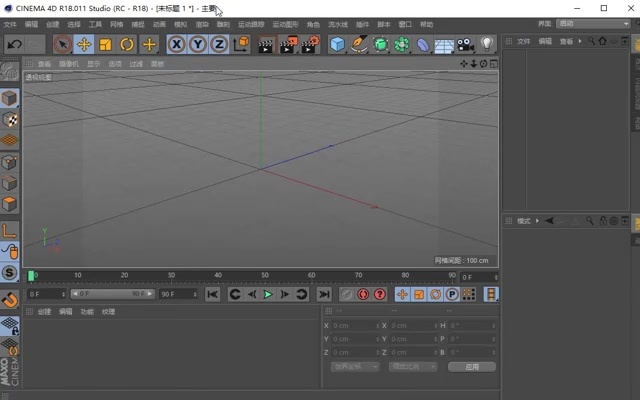Toggle the Y axis lock
The image size is (640, 400).
[x=197, y=44]
